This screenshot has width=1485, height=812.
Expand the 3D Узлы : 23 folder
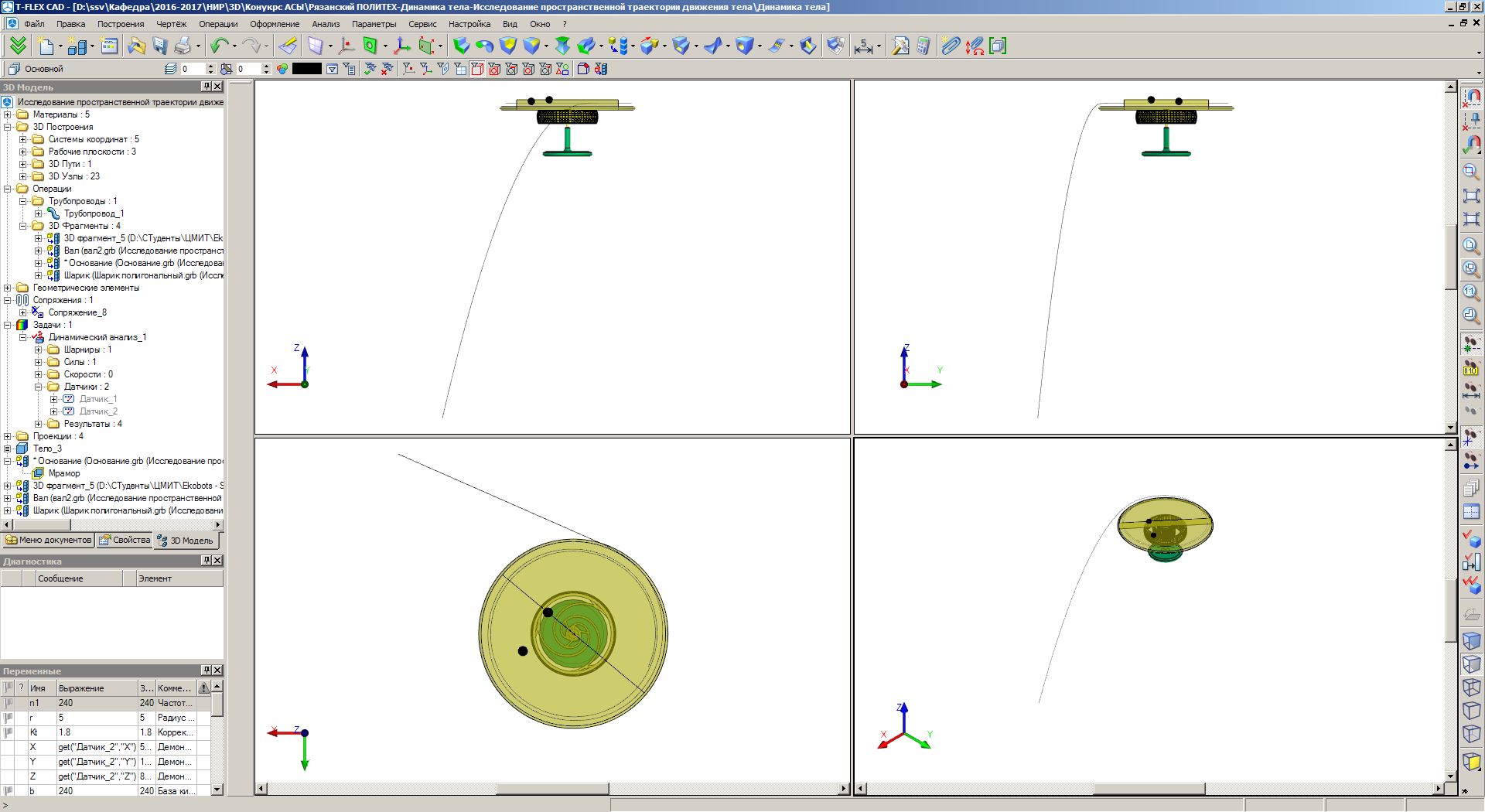[x=23, y=176]
